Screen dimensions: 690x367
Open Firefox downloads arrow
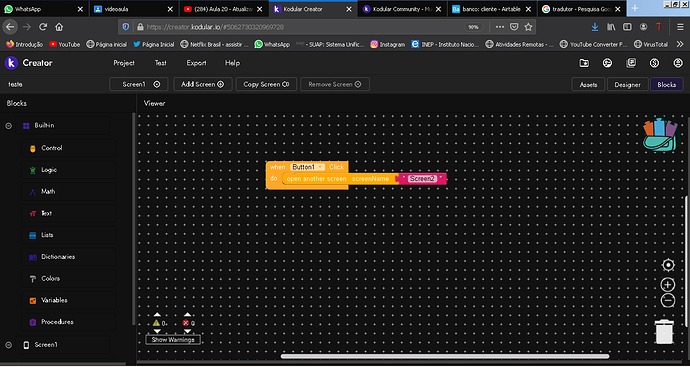point(595,27)
